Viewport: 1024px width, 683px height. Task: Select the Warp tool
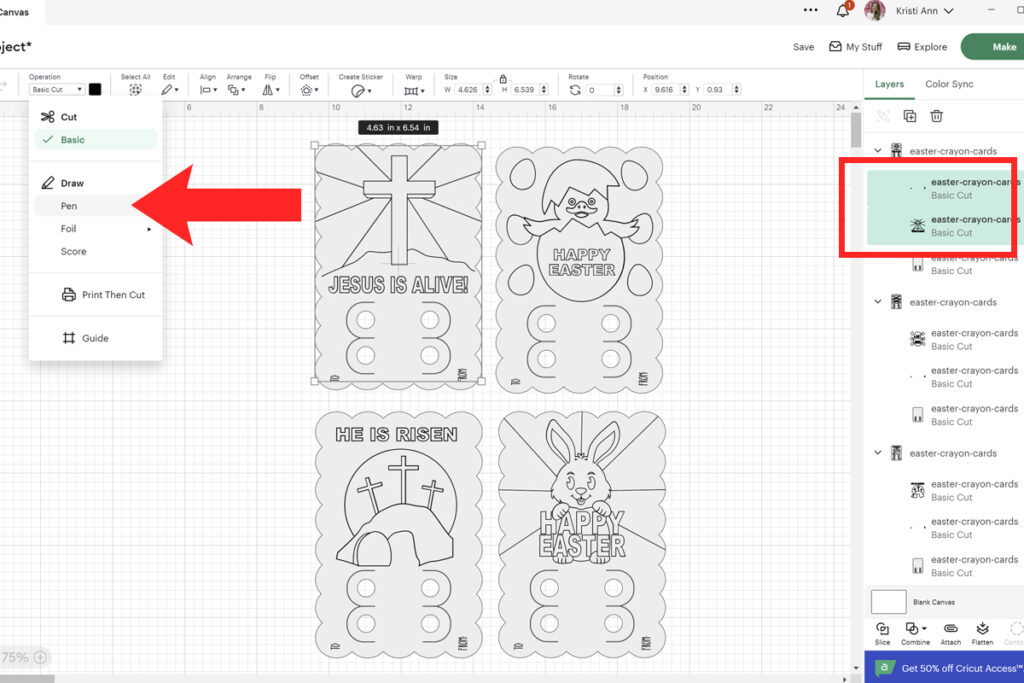point(414,89)
